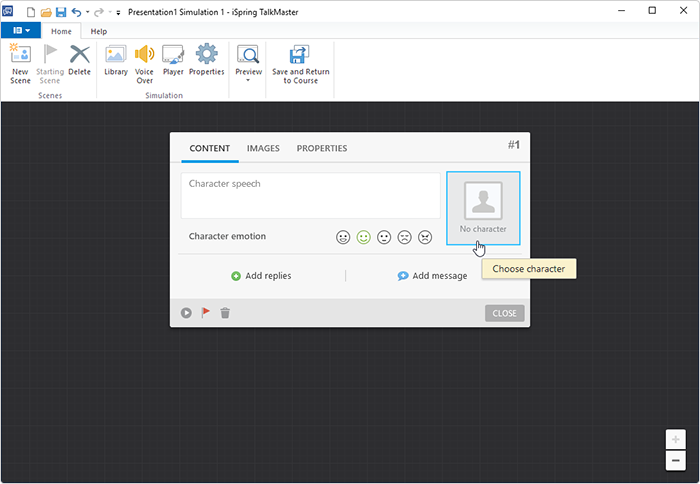Viewport: 700px width, 484px height.
Task: Set starting scene with red flag icon
Action: click(205, 313)
